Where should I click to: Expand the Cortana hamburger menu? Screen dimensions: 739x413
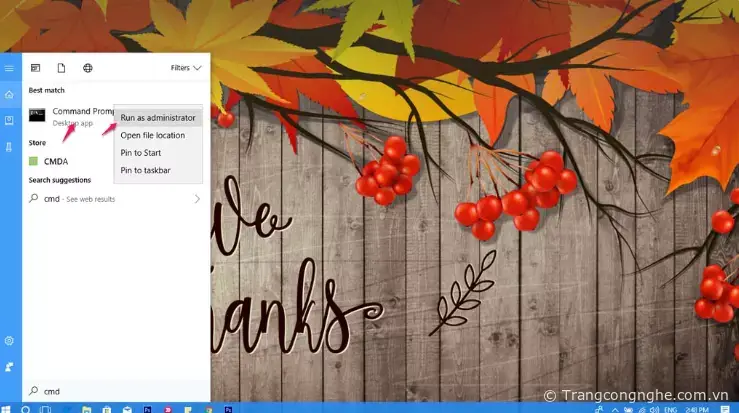[x=9, y=68]
